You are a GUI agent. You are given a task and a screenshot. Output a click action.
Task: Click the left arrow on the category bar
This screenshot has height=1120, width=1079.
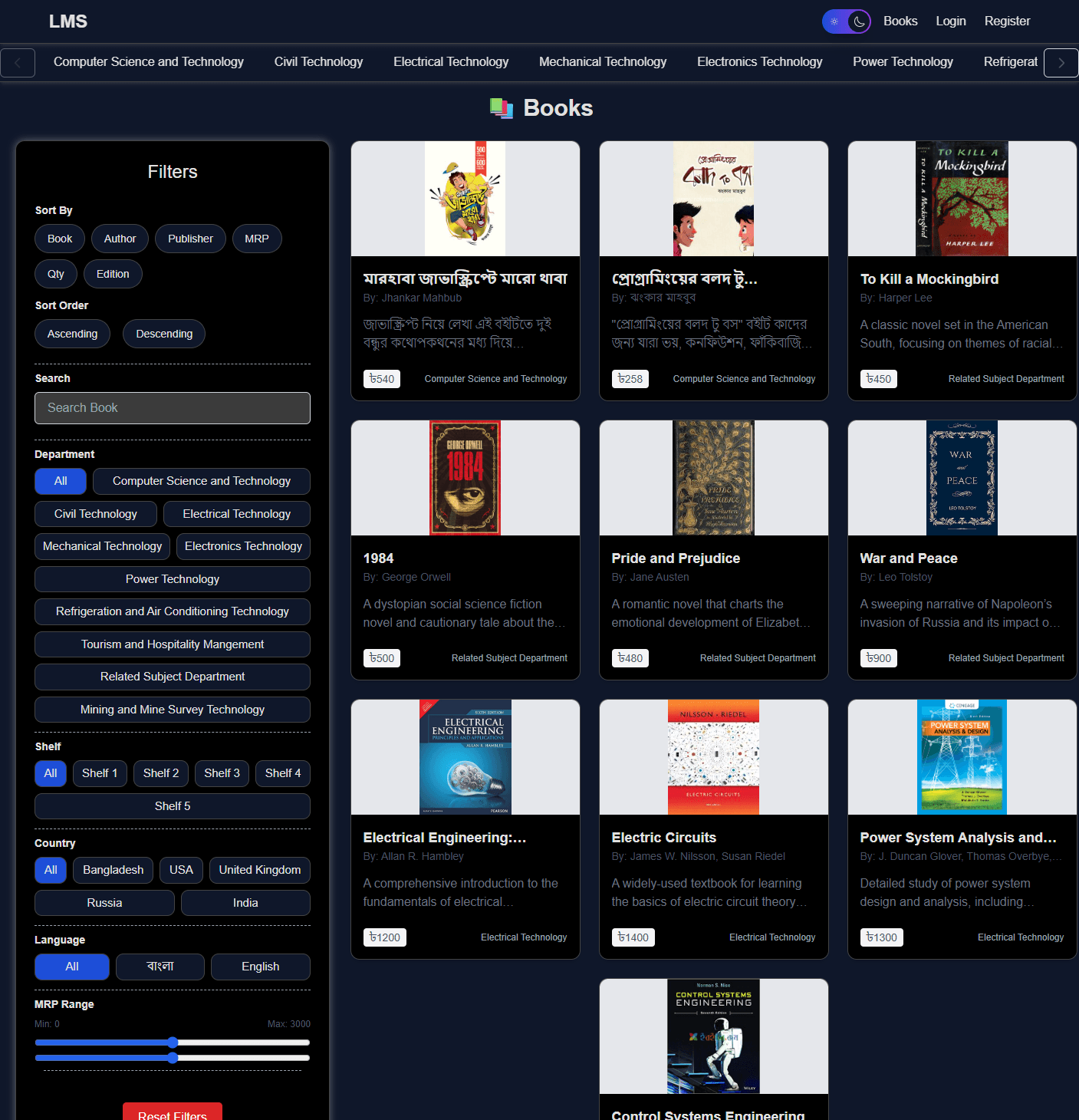click(x=18, y=62)
